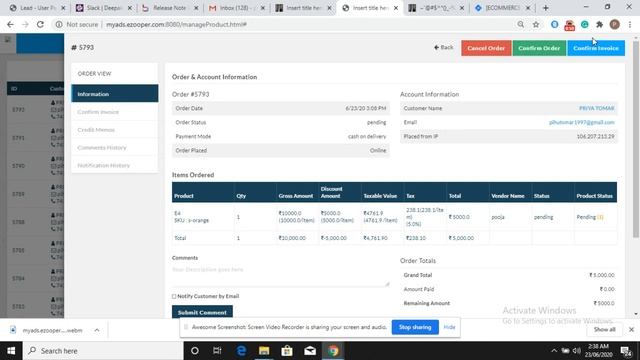This screenshot has width=640, height=360.
Task: Show hidden system tray icons
Action: pos(553,351)
